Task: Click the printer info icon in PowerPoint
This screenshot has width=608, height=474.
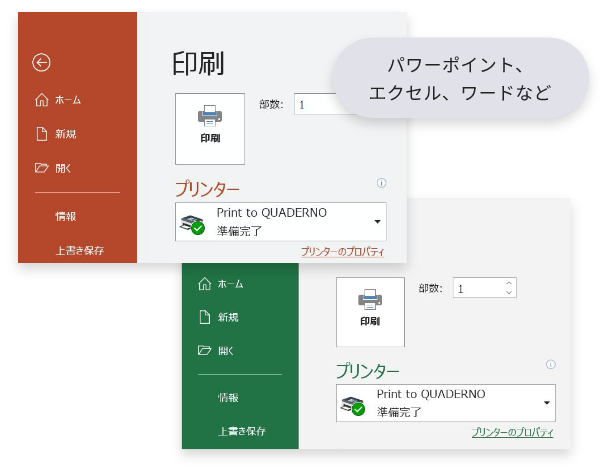Action: (381, 184)
